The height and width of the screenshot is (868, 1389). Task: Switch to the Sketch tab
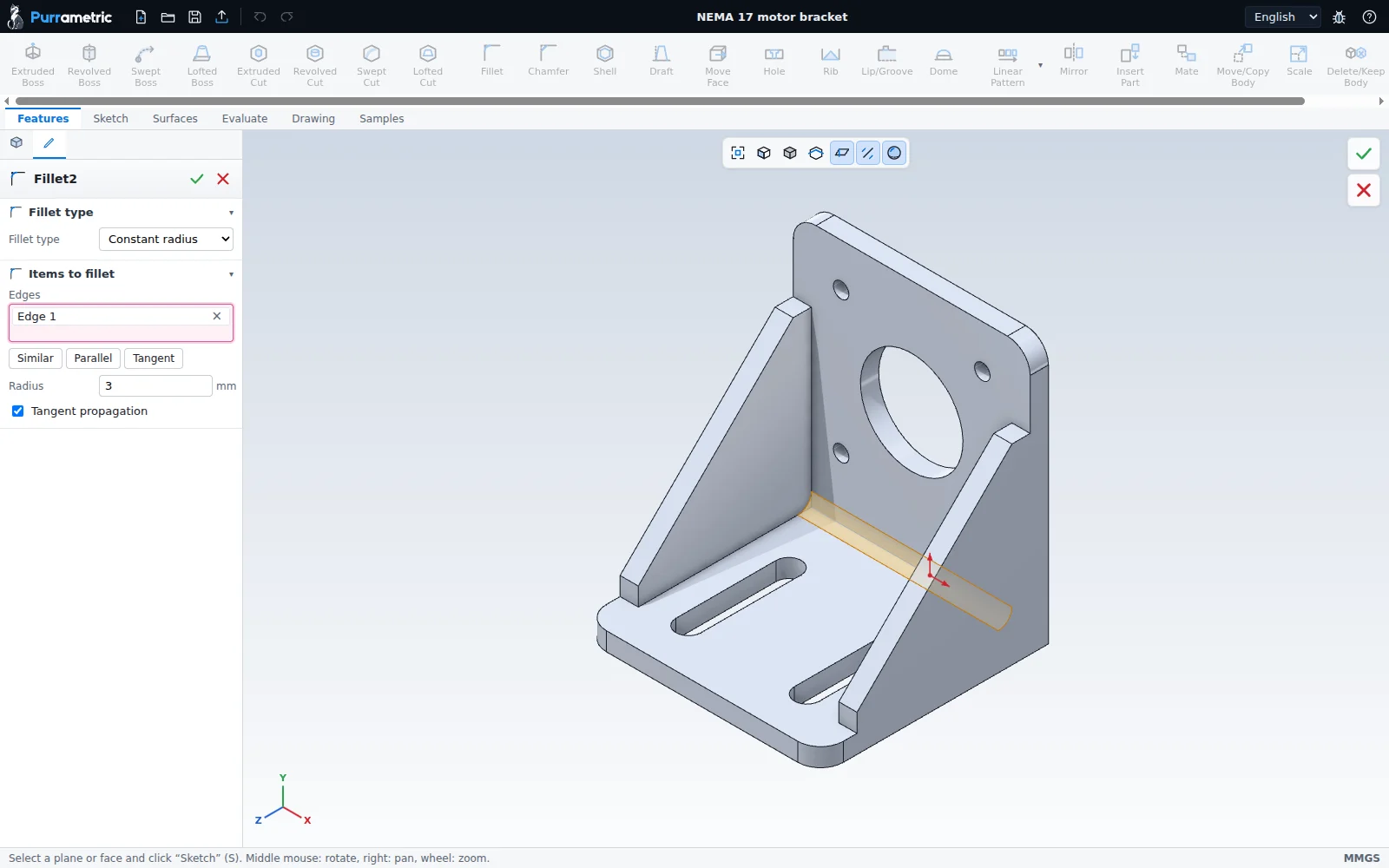pyautogui.click(x=110, y=119)
